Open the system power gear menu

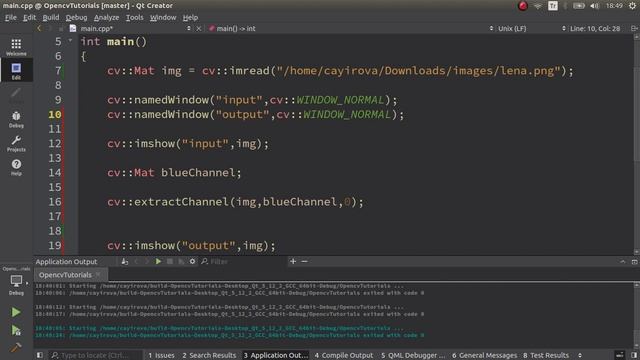(632, 6)
